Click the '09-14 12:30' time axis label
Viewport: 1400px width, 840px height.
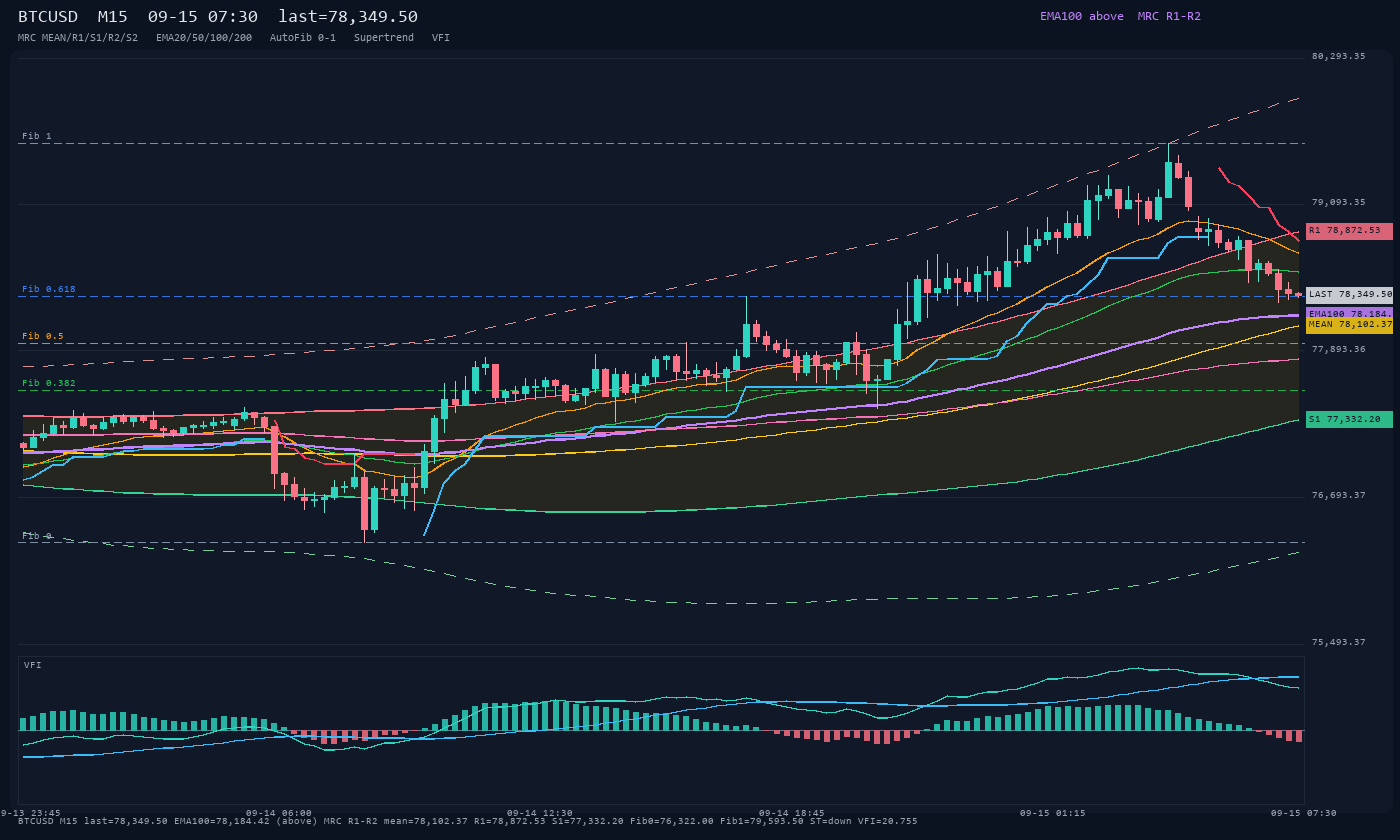539,813
